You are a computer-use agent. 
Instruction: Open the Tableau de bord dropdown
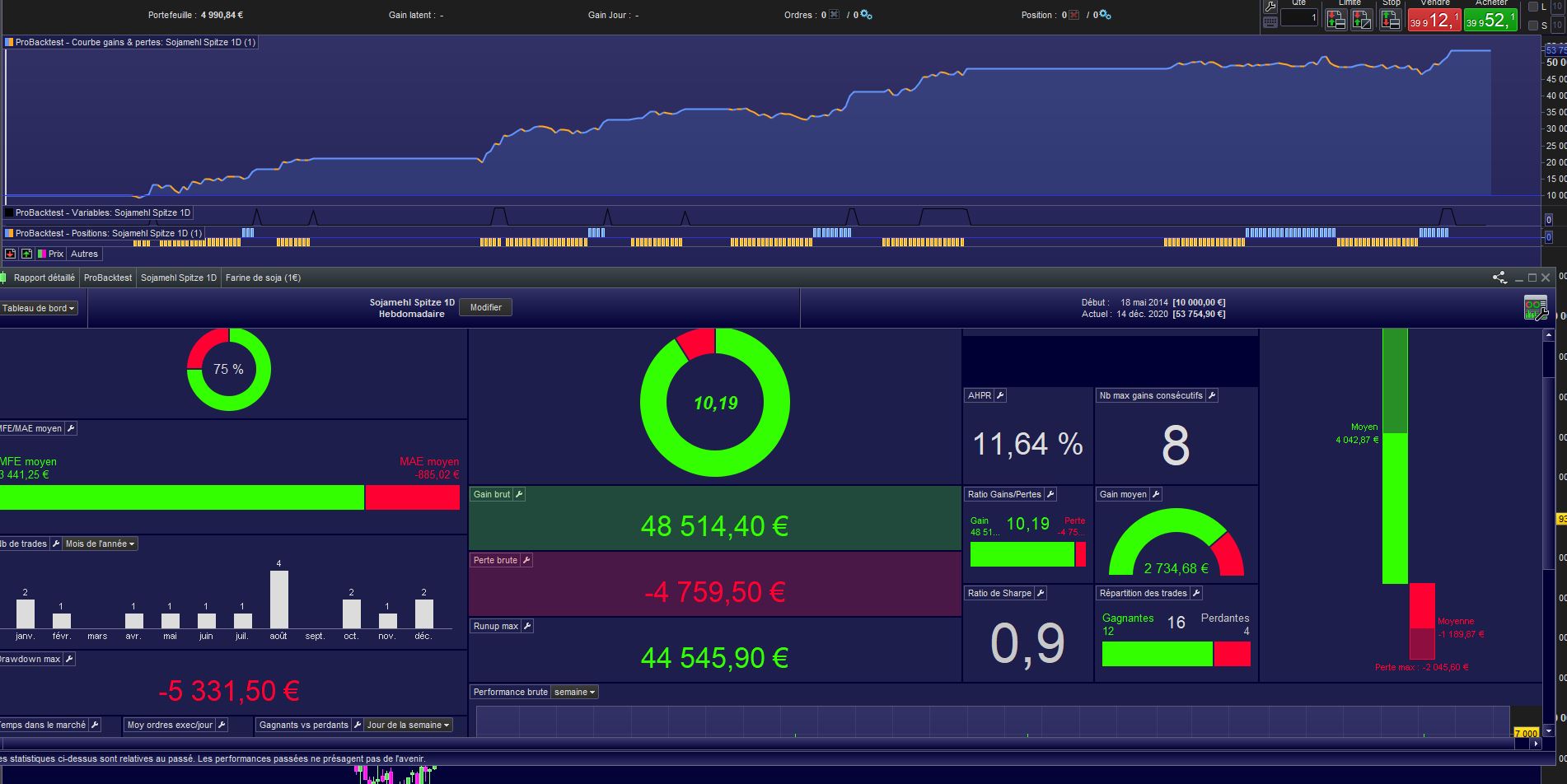click(39, 308)
